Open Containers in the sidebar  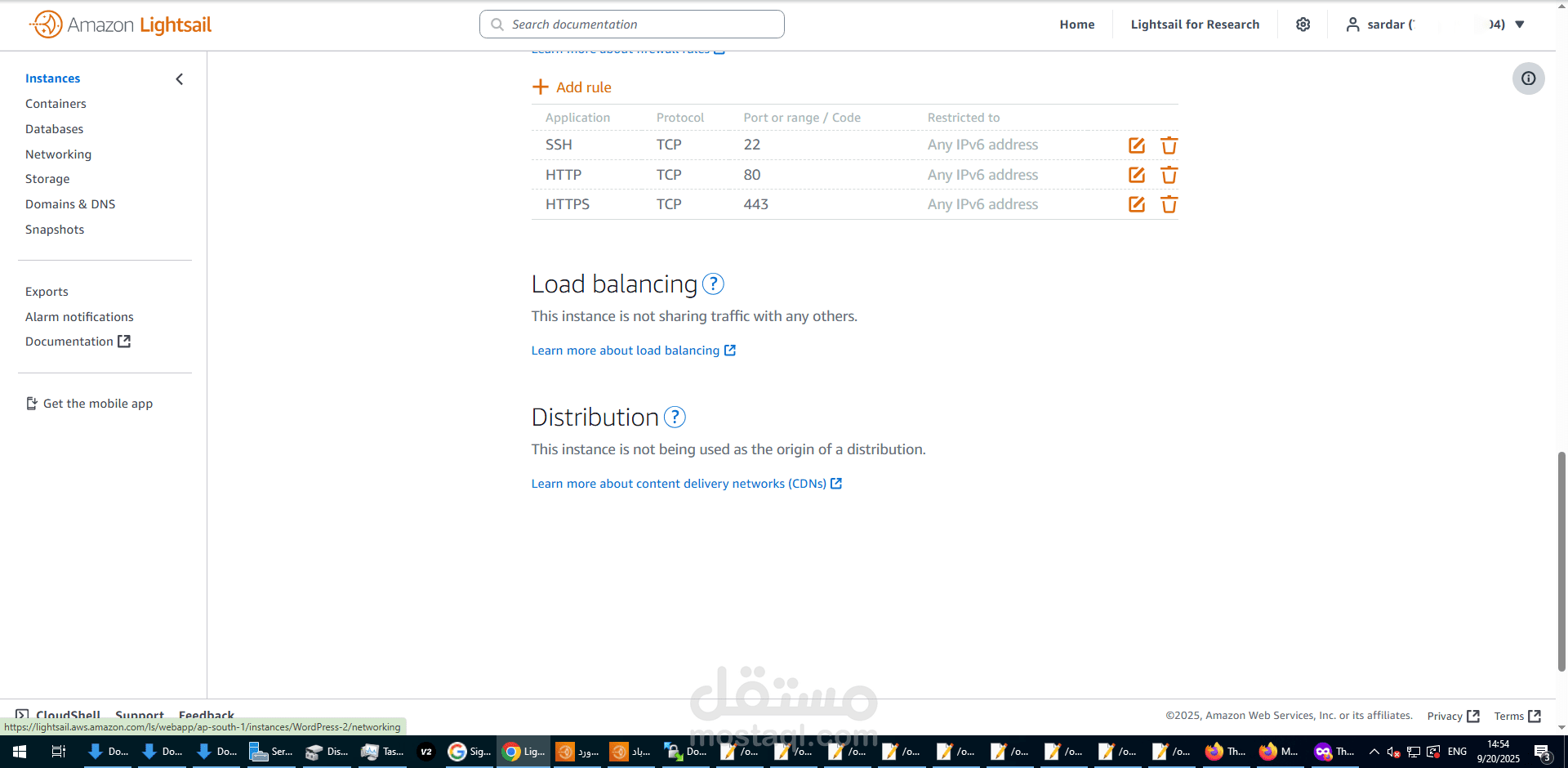pyautogui.click(x=56, y=104)
